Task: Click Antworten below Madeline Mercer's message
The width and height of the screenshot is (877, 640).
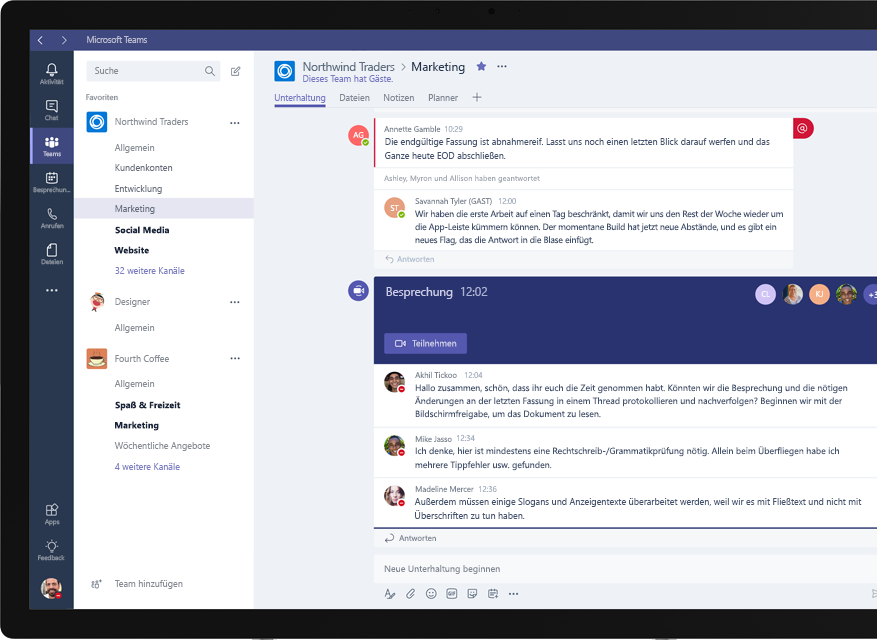Action: click(x=411, y=538)
